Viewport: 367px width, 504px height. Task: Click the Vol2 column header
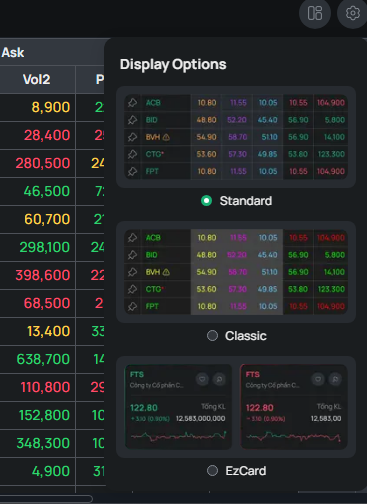click(x=37, y=79)
